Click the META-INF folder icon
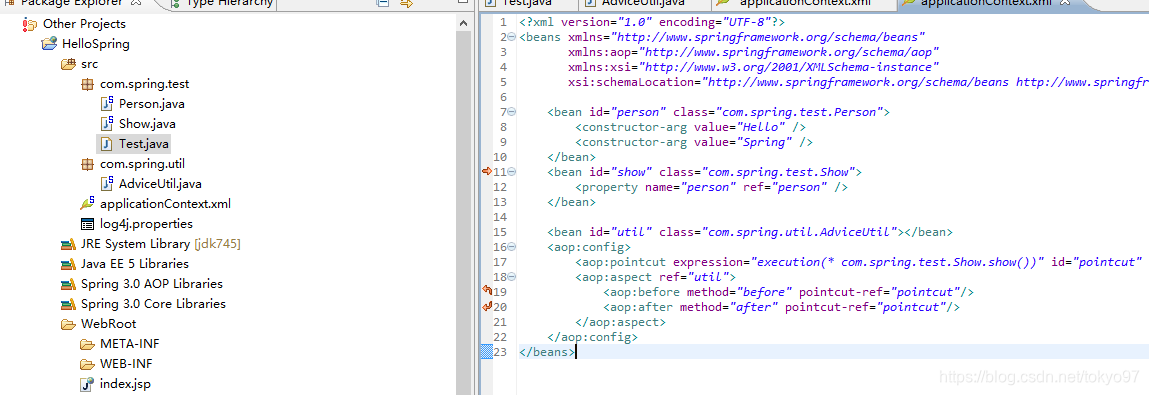The width and height of the screenshot is (1149, 395). (87, 344)
